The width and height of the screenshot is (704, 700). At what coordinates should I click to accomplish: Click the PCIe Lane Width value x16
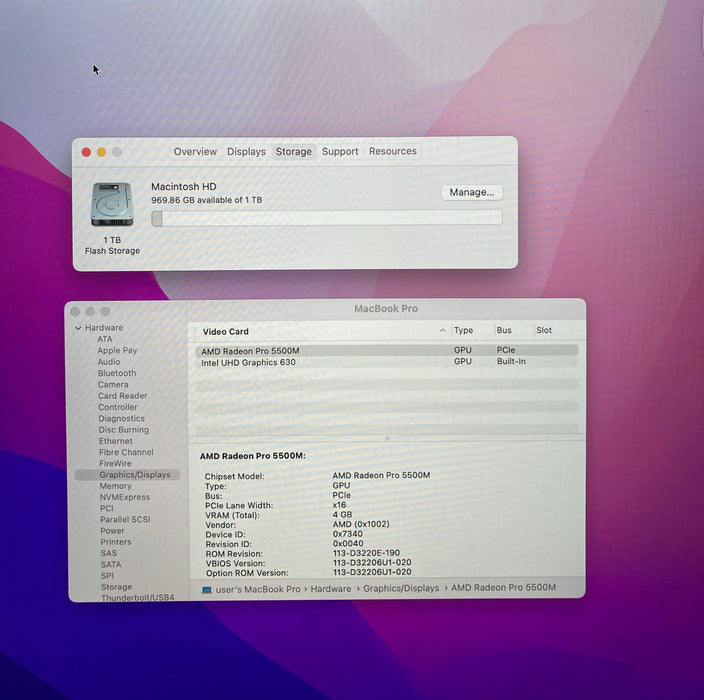pos(339,505)
